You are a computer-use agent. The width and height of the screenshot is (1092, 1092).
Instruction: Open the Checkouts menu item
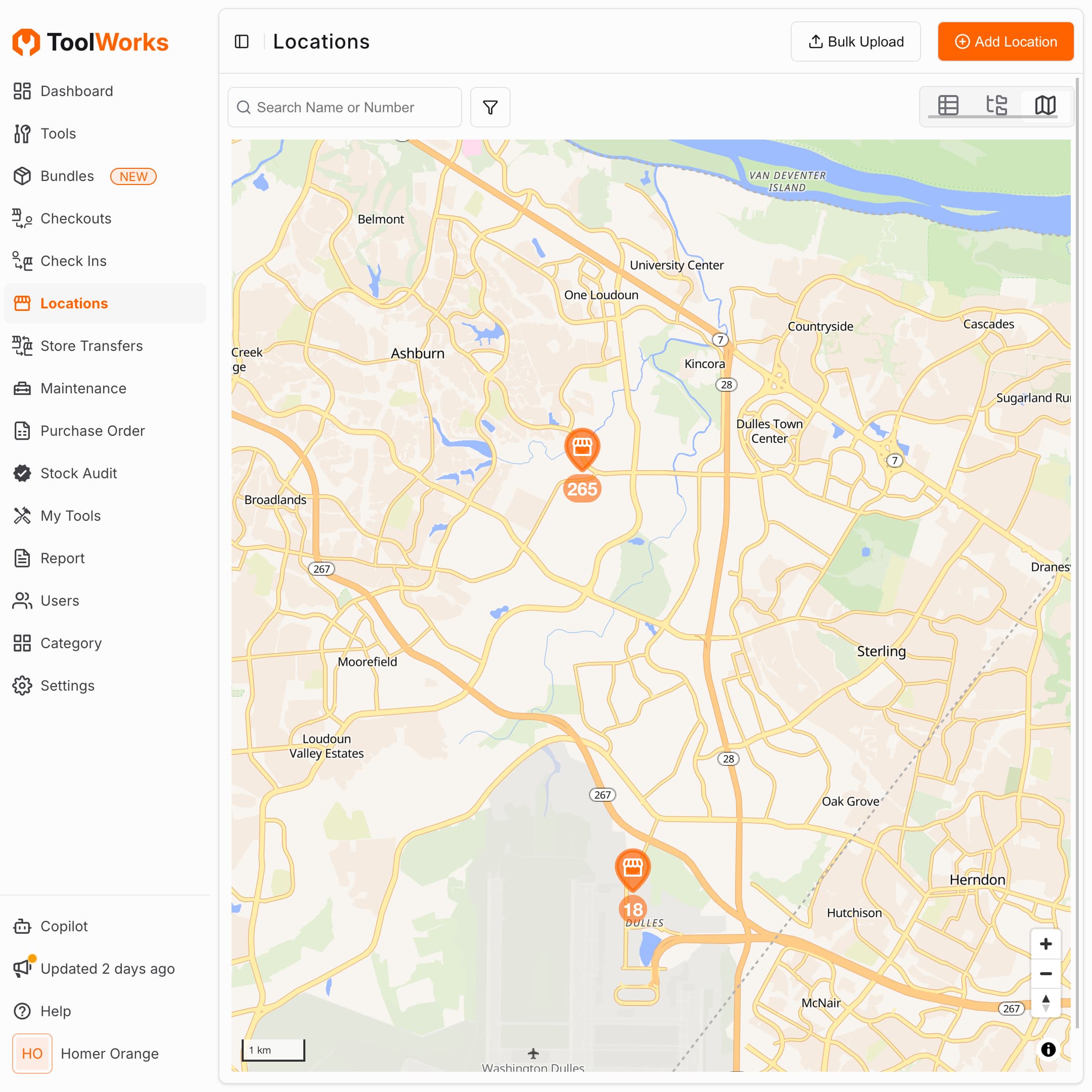(x=76, y=219)
